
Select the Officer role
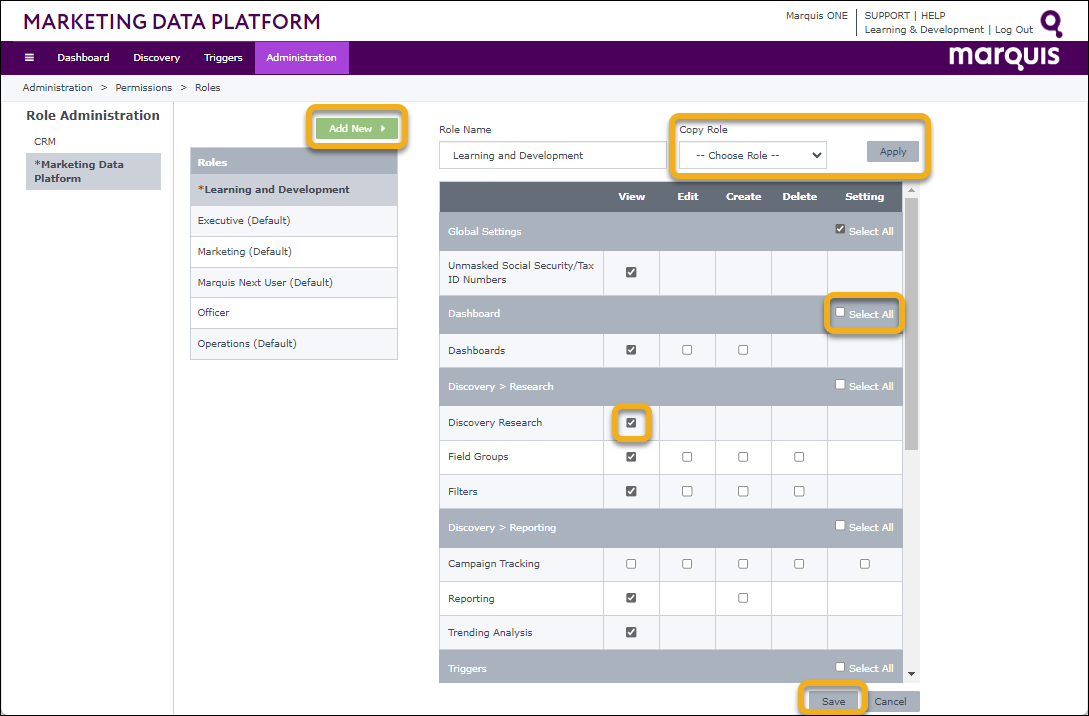pos(294,313)
